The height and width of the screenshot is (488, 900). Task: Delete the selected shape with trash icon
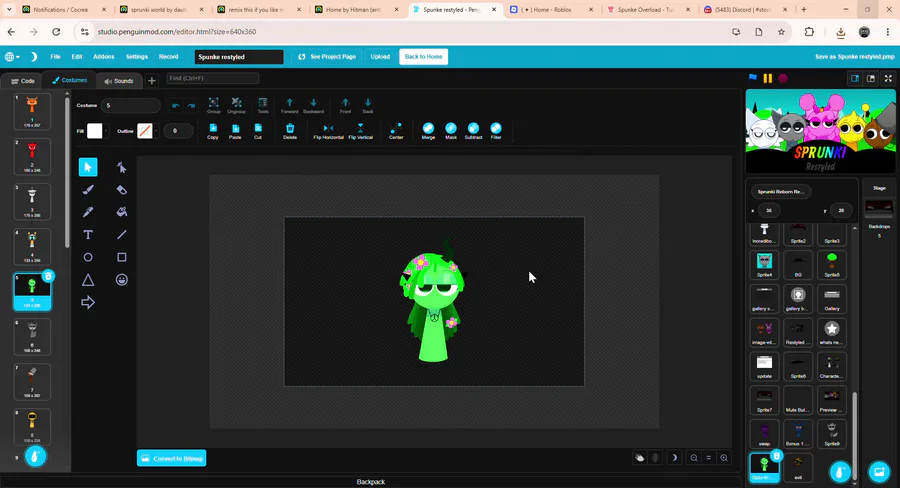[290, 131]
